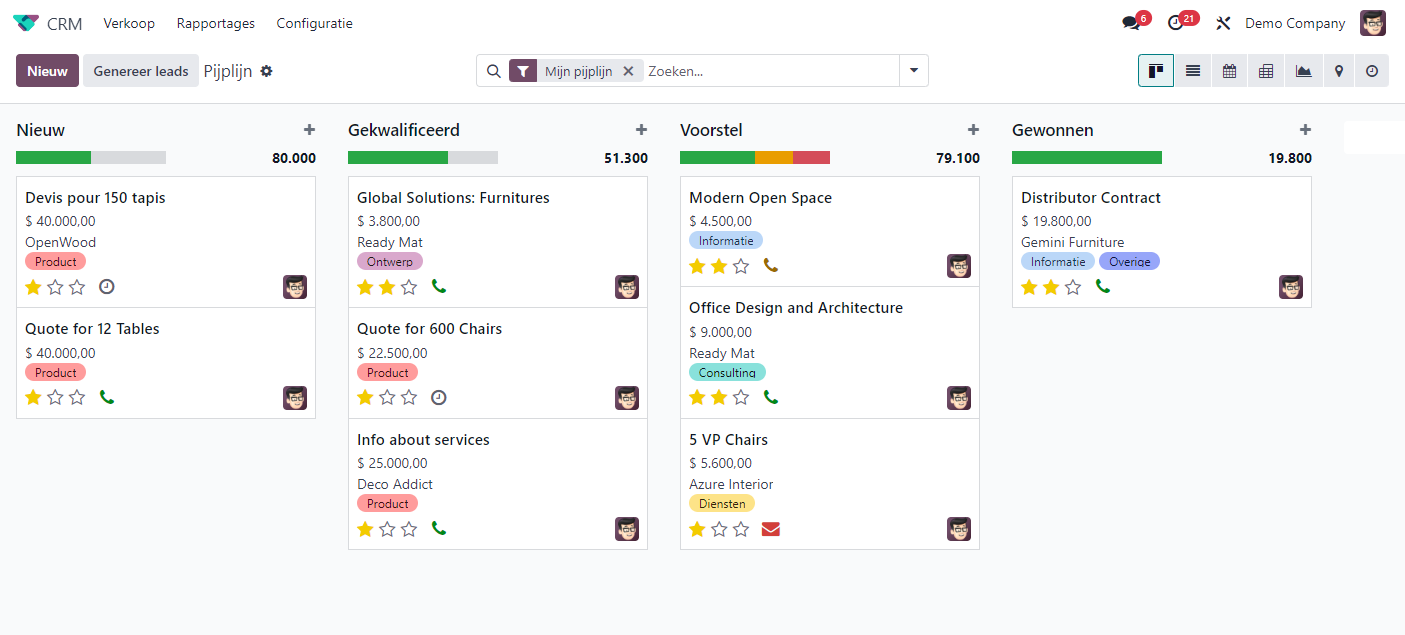Switch to the pivot table view
Screen dimensions: 1405x635
pos(1266,71)
